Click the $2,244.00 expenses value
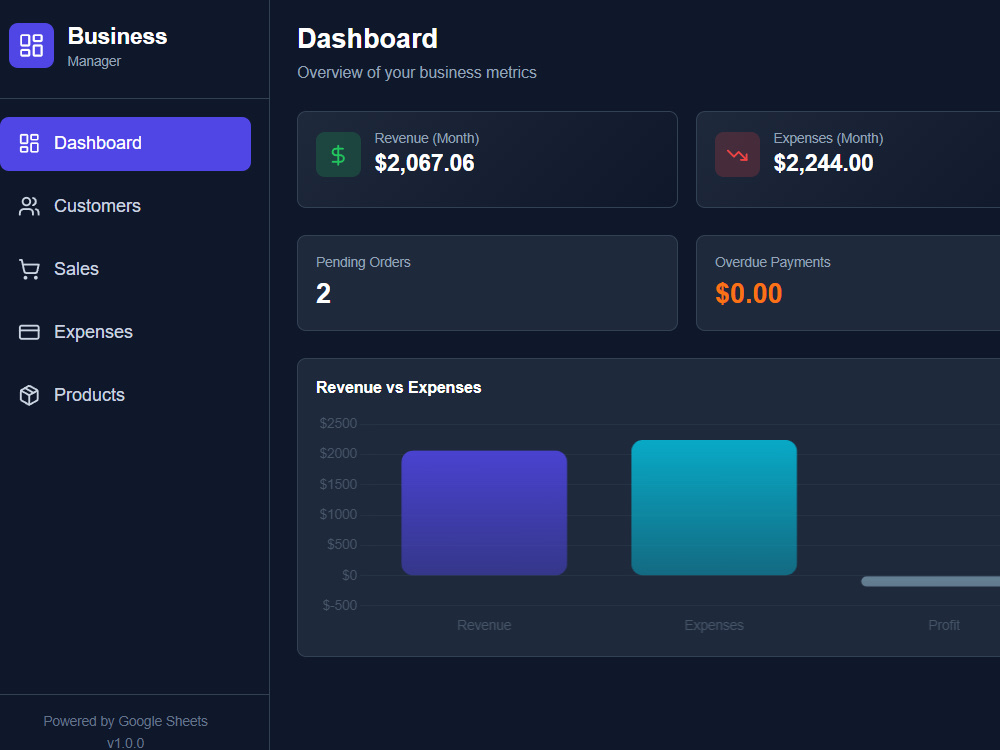This screenshot has width=1000, height=750. (x=823, y=163)
